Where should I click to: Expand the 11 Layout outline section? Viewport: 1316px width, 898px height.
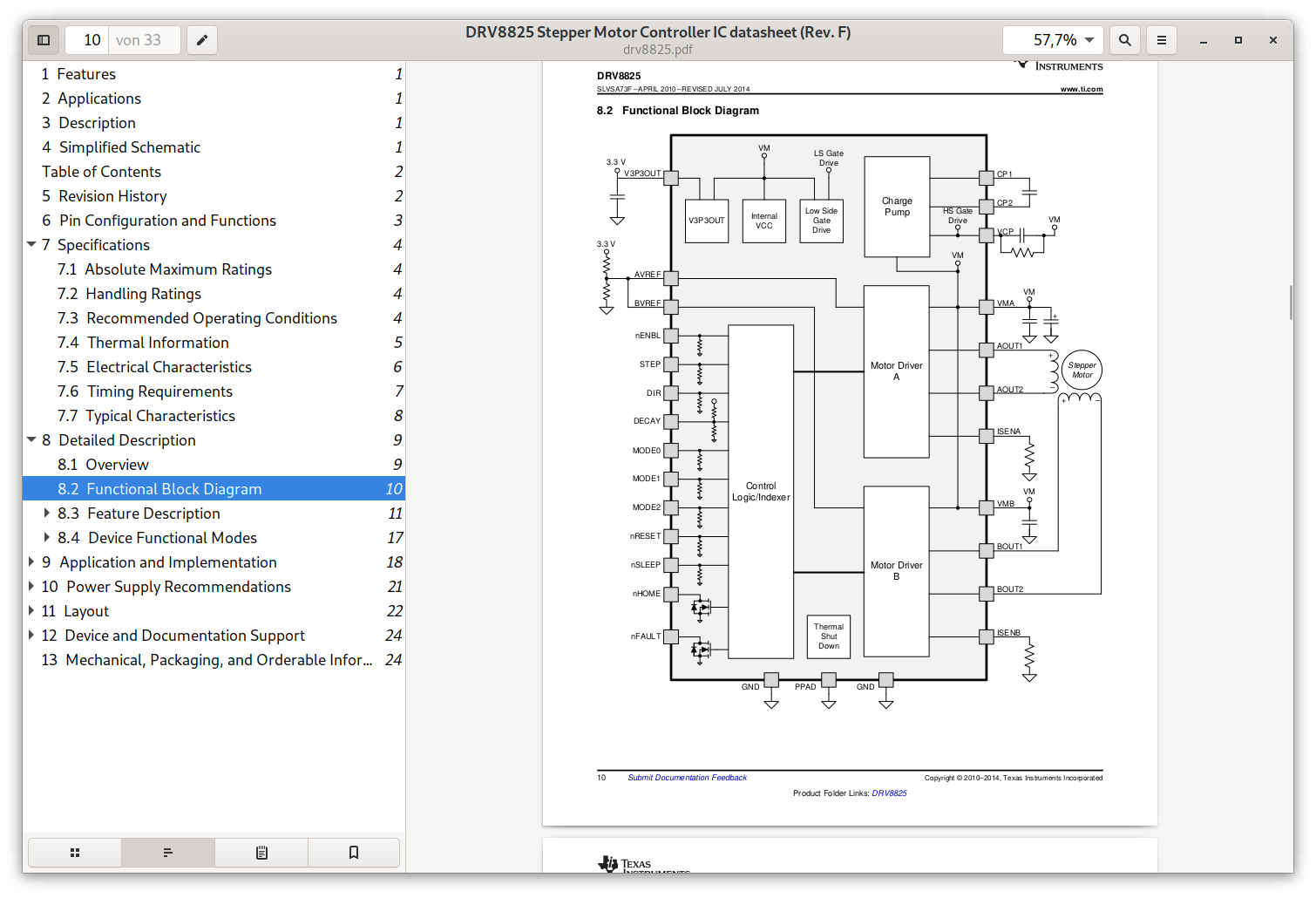tap(31, 611)
